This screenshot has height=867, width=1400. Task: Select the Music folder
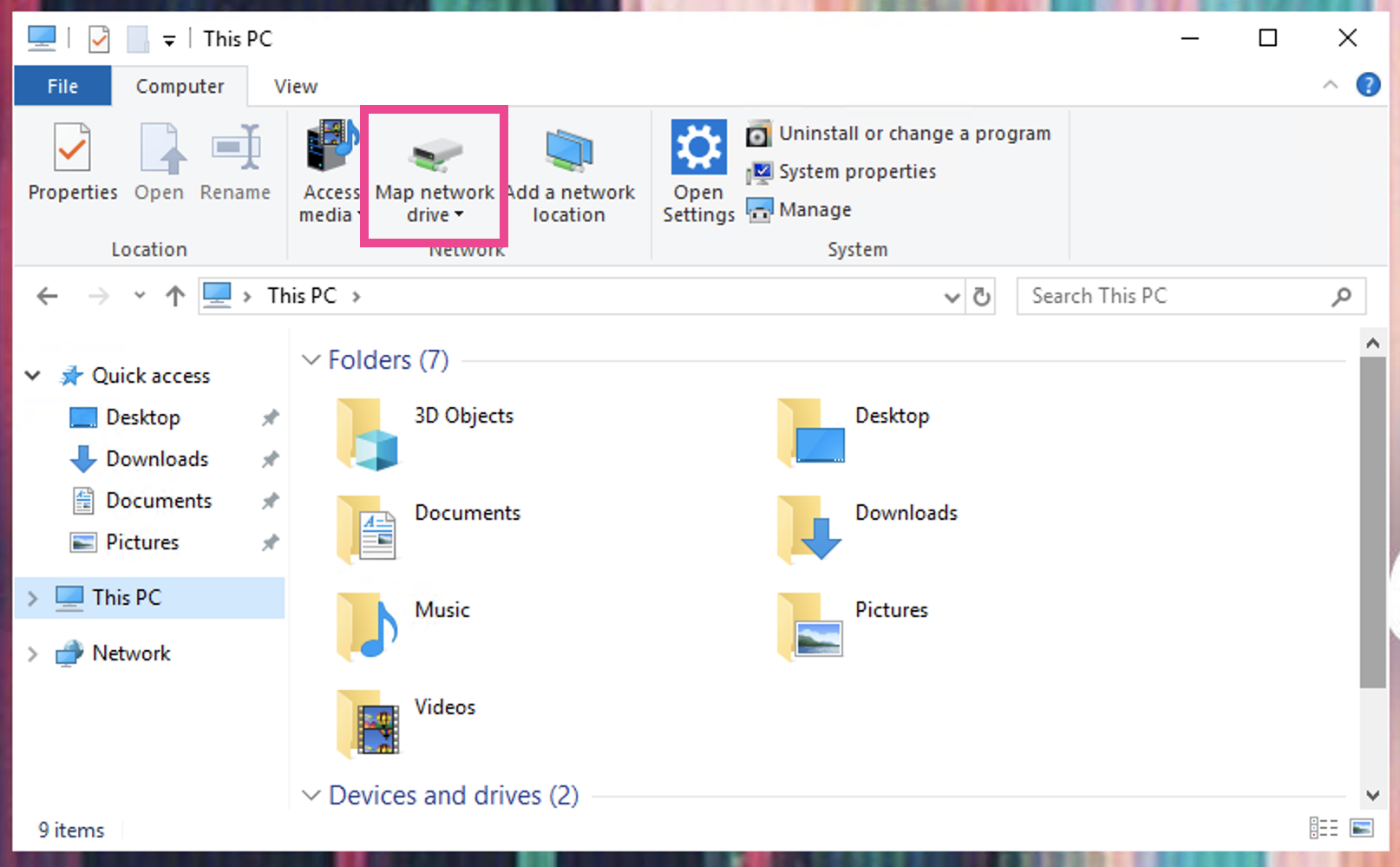[x=403, y=628]
